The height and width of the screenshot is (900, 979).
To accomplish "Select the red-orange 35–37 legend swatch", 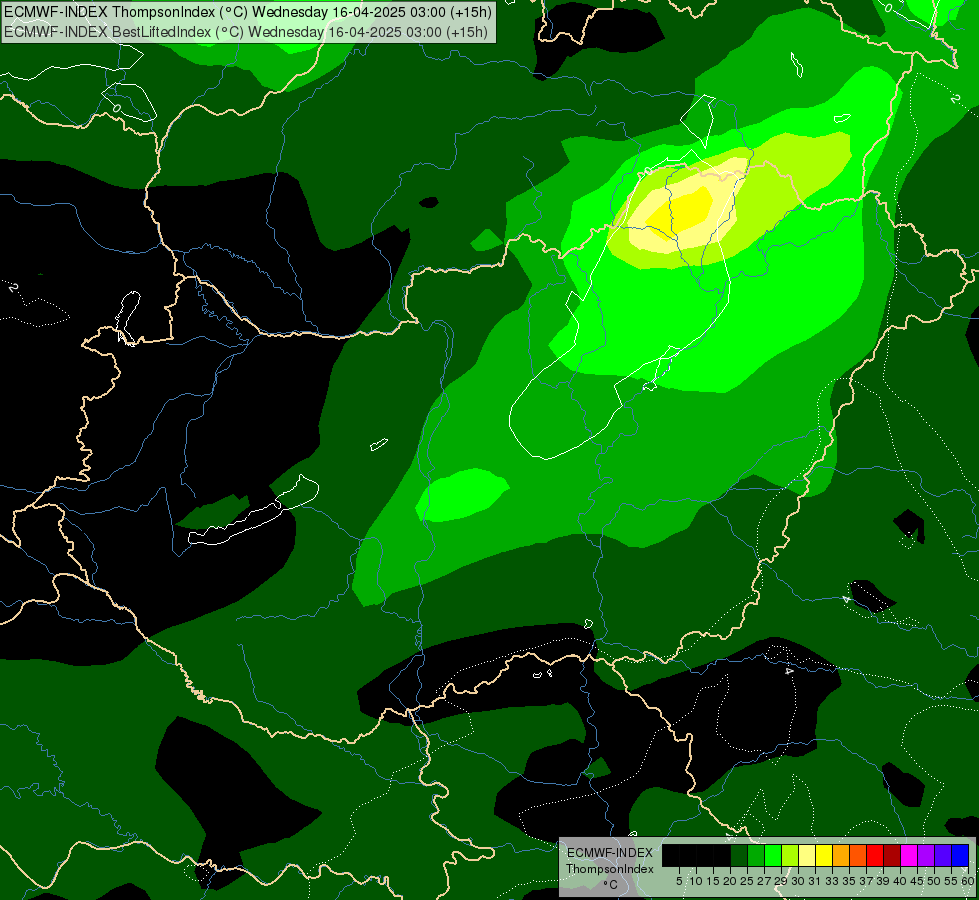I will click(858, 855).
